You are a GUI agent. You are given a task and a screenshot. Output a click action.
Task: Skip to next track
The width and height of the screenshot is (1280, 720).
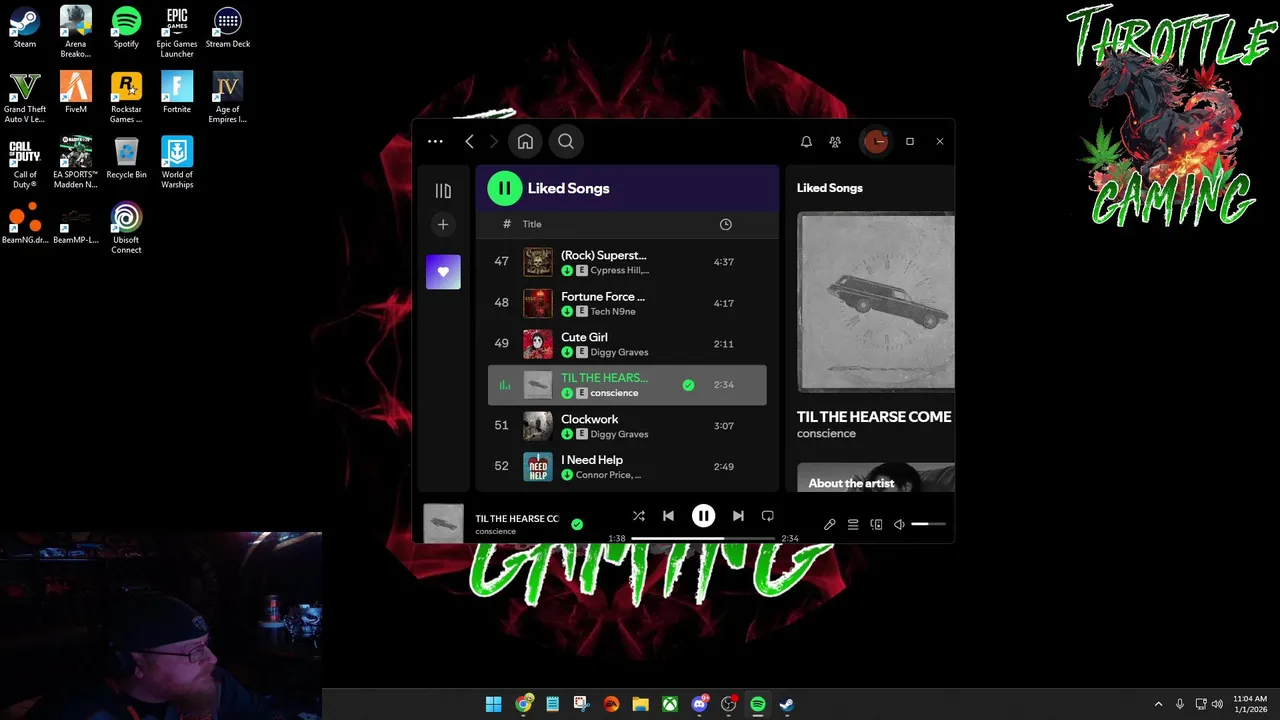[738, 516]
